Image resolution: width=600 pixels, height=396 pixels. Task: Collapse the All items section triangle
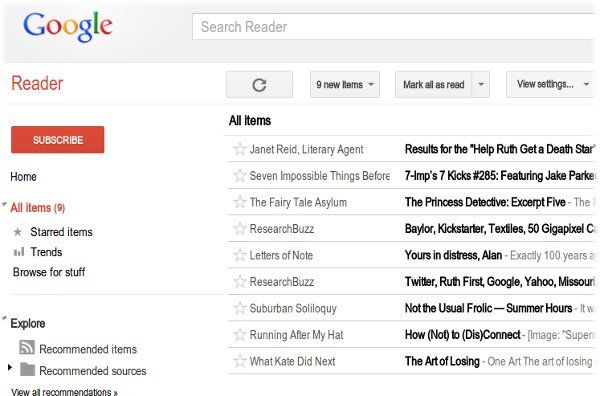click(4, 205)
